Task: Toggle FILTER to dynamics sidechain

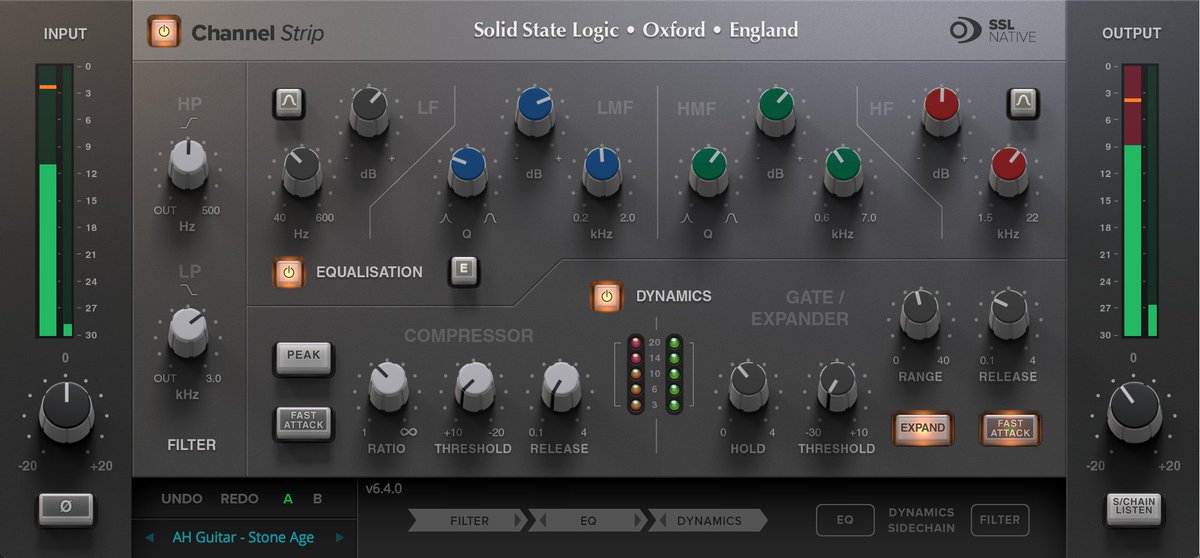Action: click(999, 519)
